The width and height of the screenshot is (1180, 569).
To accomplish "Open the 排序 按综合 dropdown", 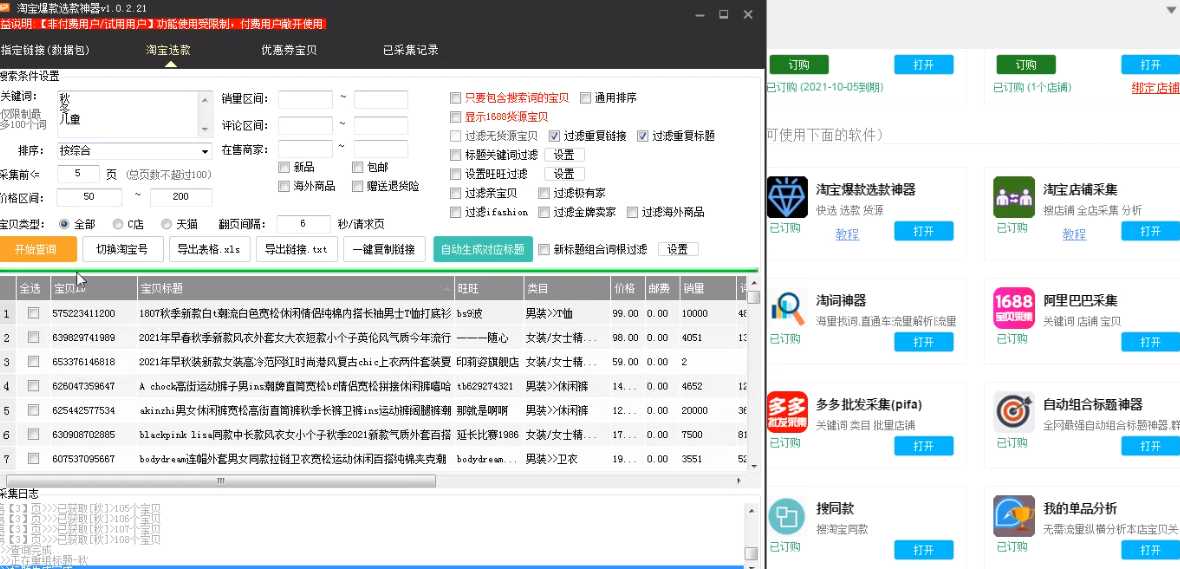I will (x=134, y=151).
